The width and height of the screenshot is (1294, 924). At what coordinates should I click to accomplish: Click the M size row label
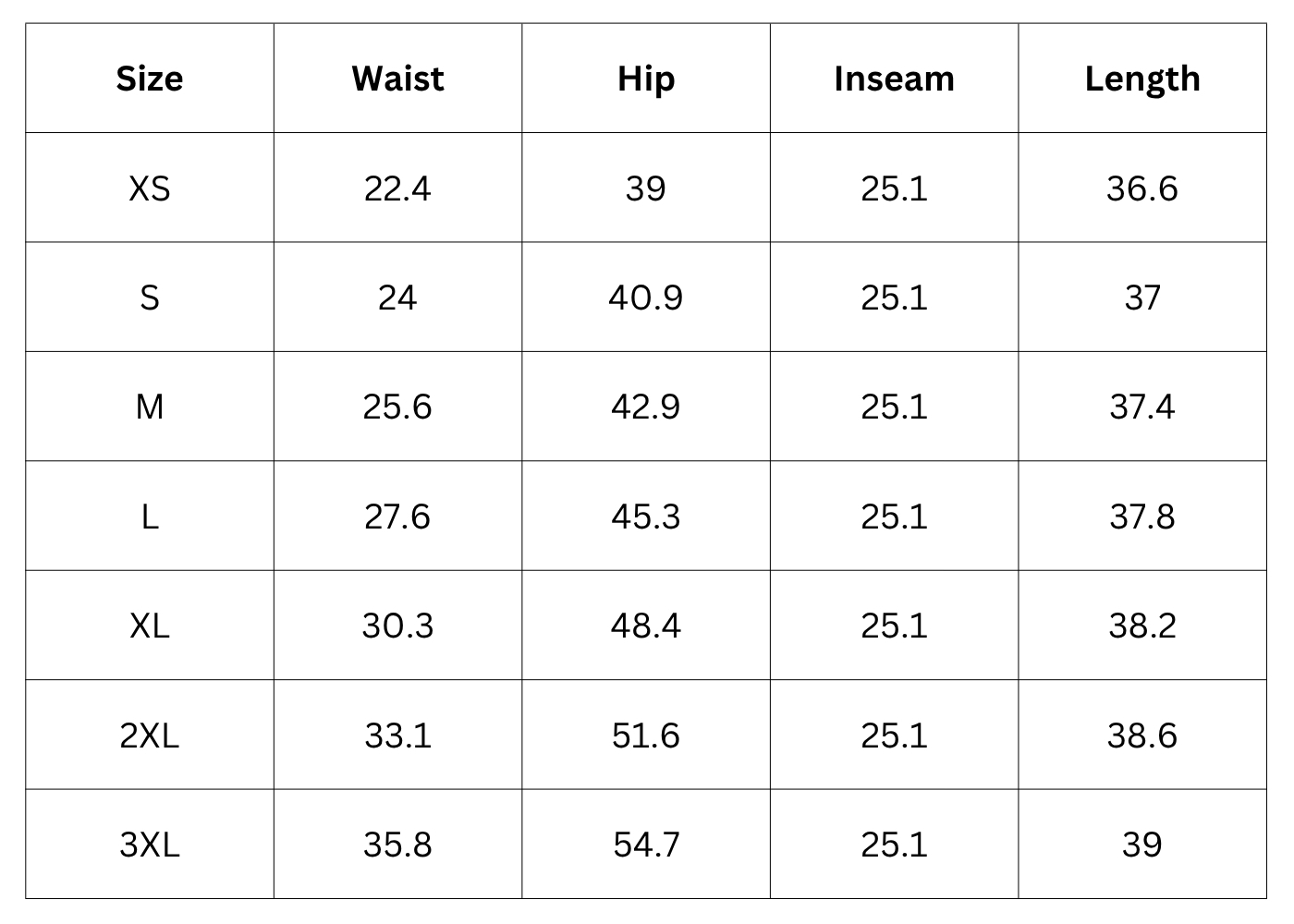coord(150,407)
